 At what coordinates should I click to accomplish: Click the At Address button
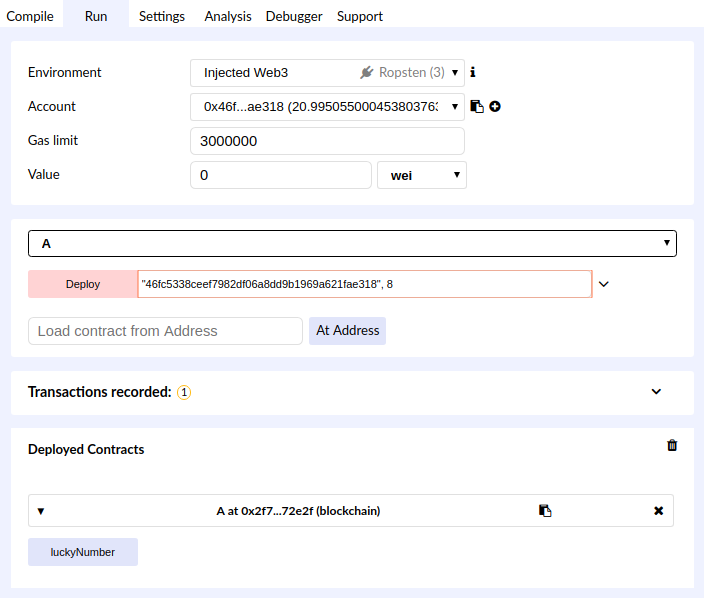pyautogui.click(x=347, y=331)
